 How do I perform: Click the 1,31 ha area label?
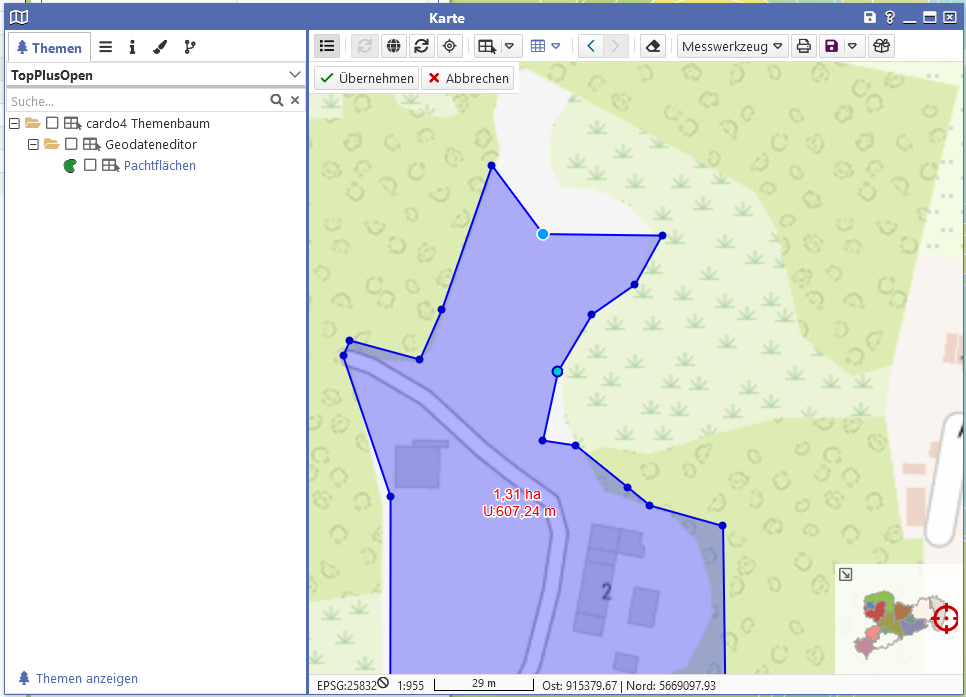coord(517,494)
